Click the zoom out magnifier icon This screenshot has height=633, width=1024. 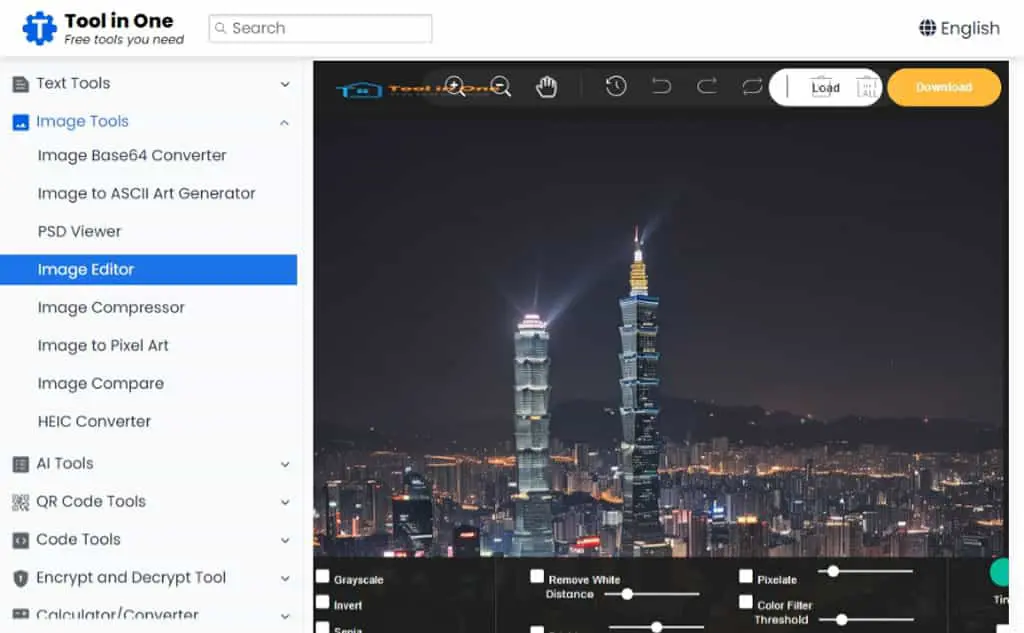click(x=500, y=86)
